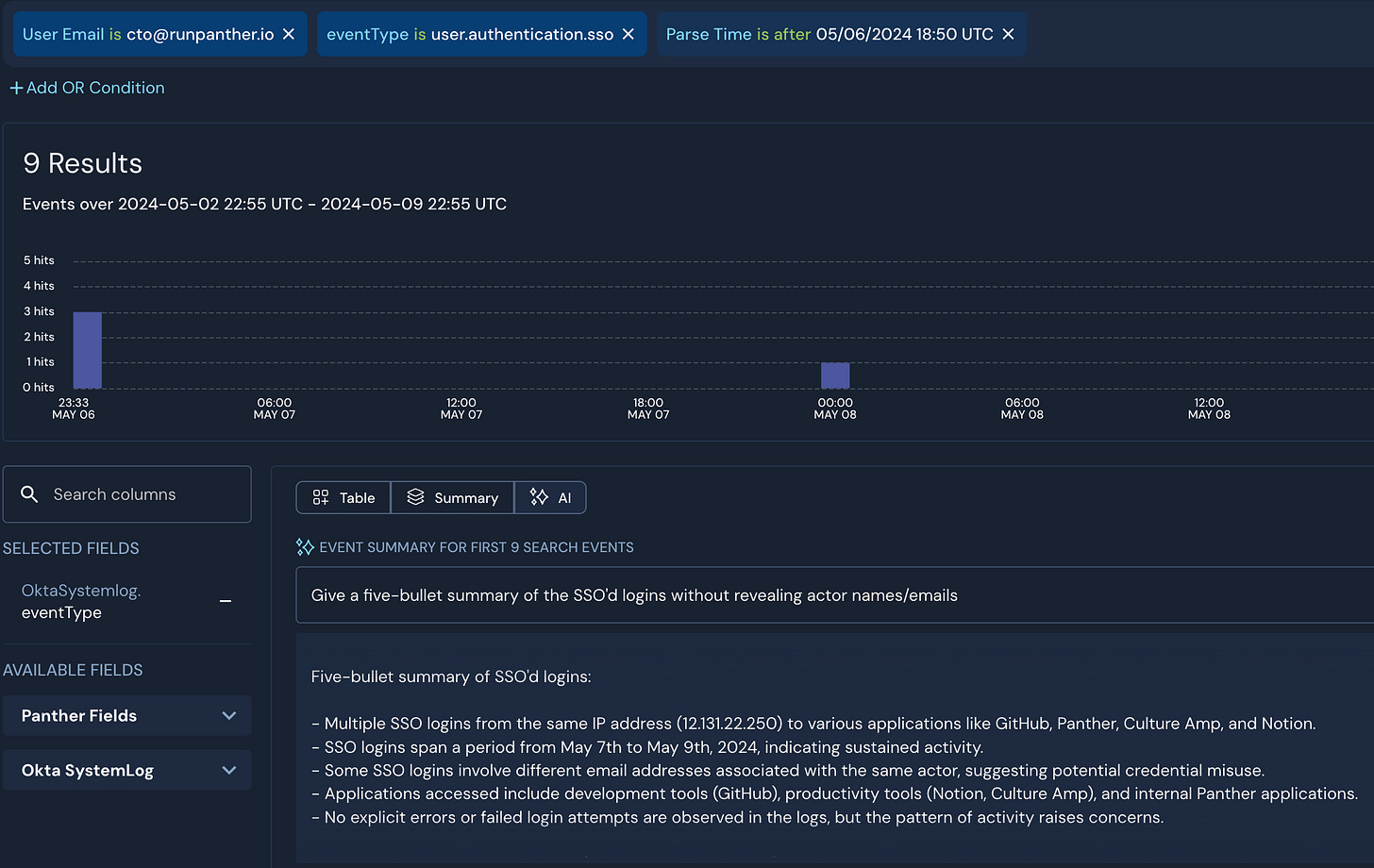
Task: Click the 06:00 MAY 08 axis label
Action: tap(1022, 409)
